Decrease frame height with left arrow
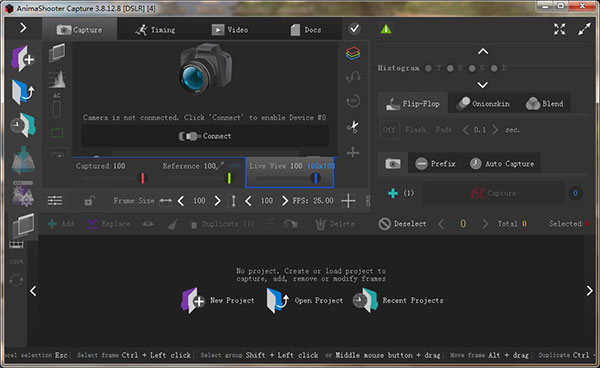 248,200
